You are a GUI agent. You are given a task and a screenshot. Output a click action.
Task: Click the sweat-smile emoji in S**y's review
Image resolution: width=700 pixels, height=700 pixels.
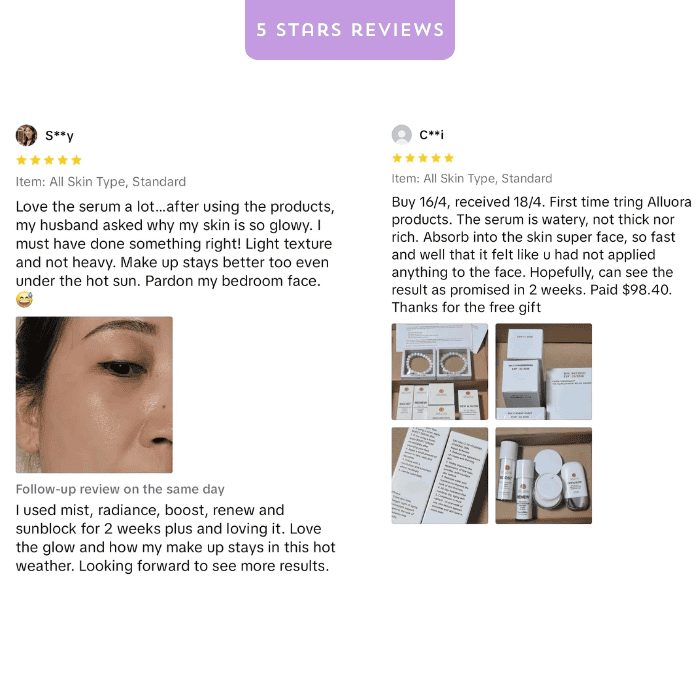click(25, 300)
